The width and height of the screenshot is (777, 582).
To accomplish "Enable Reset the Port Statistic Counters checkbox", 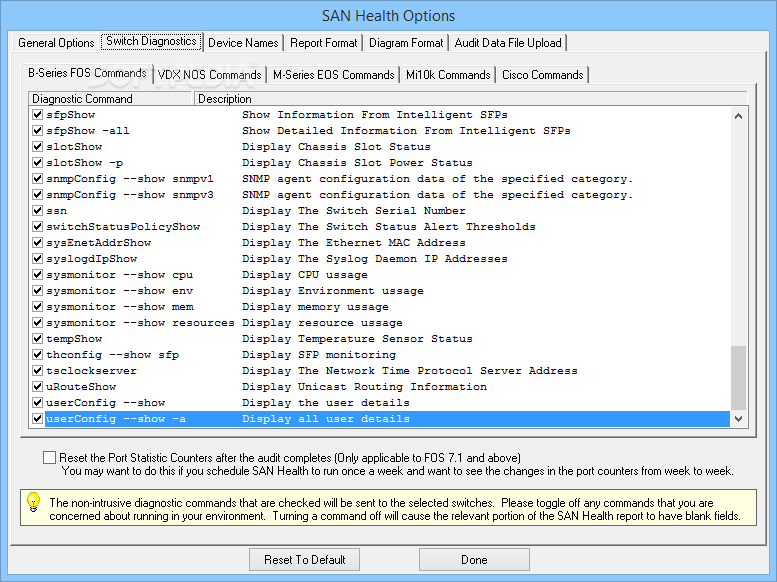I will (49, 457).
